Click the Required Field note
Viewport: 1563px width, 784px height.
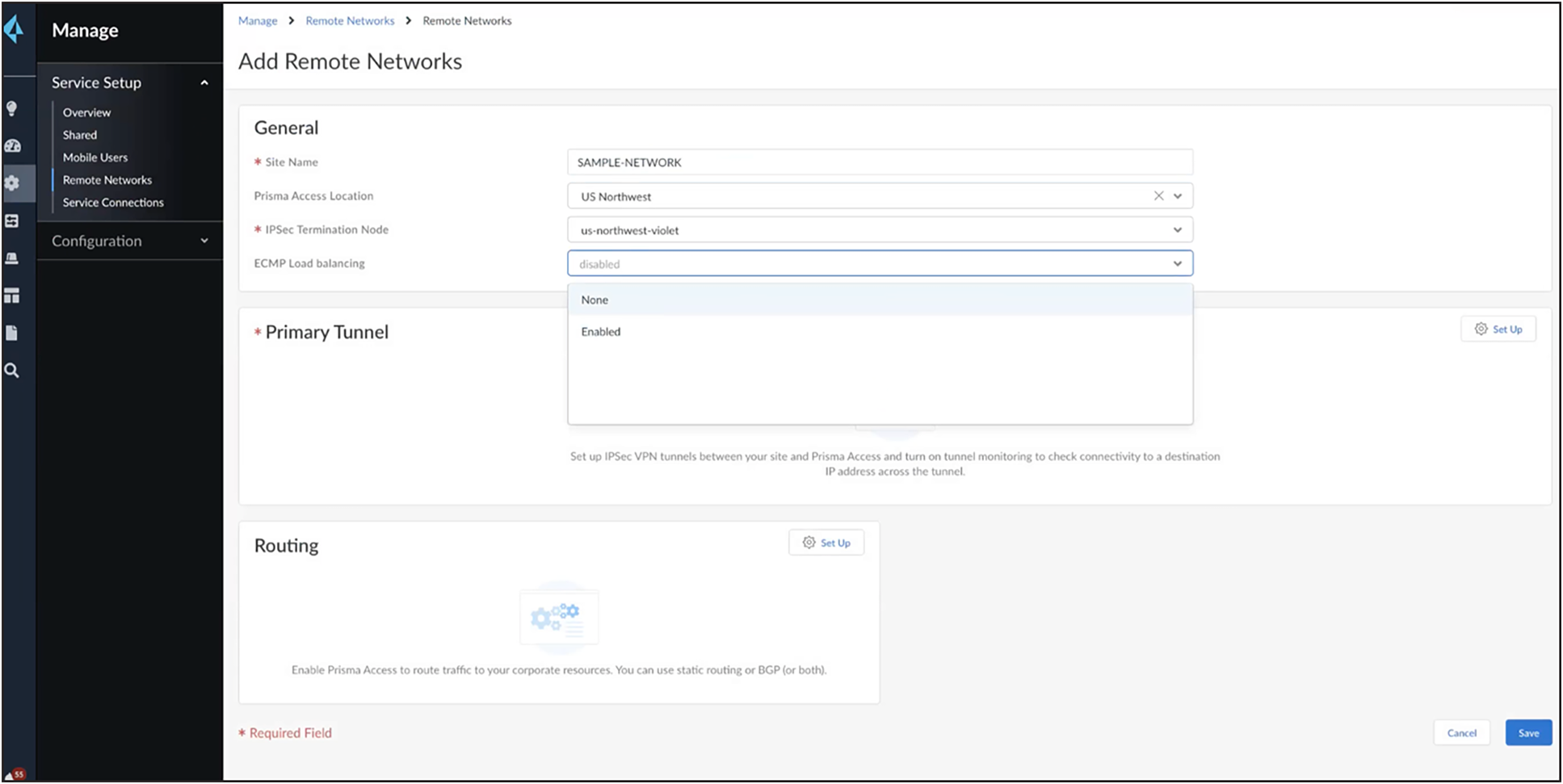pyautogui.click(x=285, y=733)
